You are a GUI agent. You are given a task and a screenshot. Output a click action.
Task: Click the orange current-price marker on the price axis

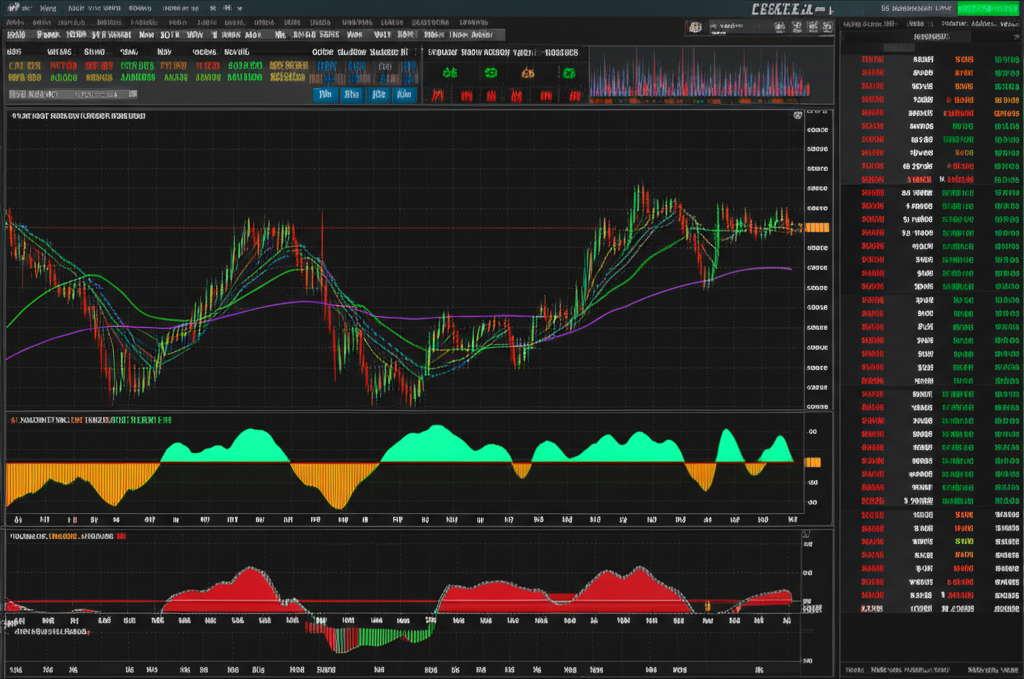point(817,227)
